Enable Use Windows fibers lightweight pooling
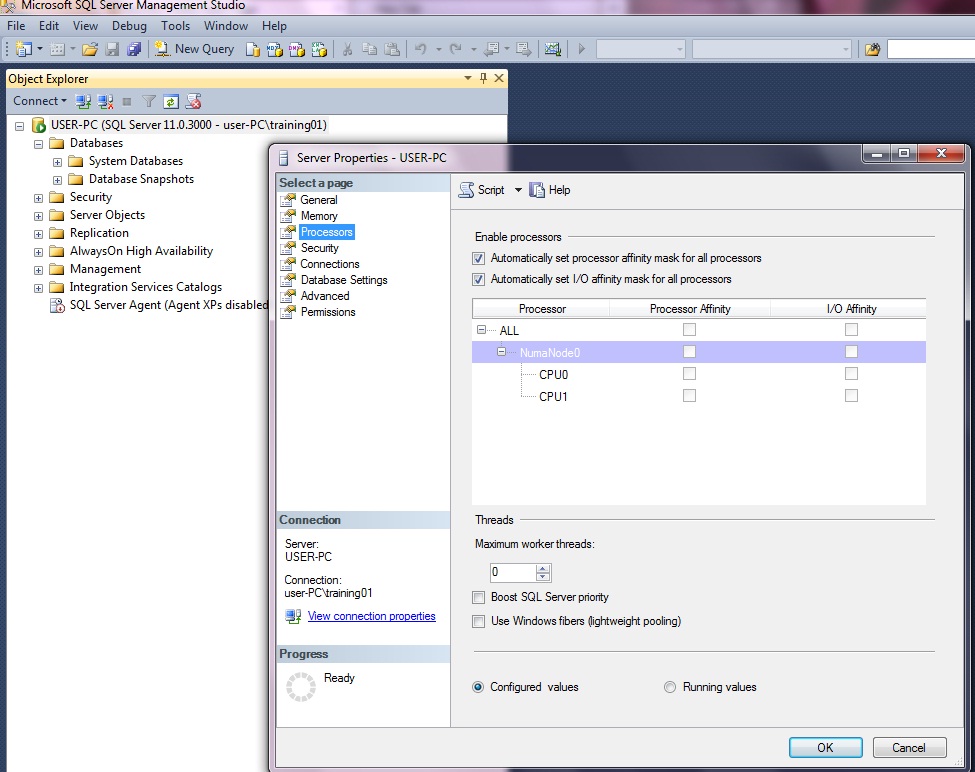The width and height of the screenshot is (975, 772). click(x=478, y=621)
